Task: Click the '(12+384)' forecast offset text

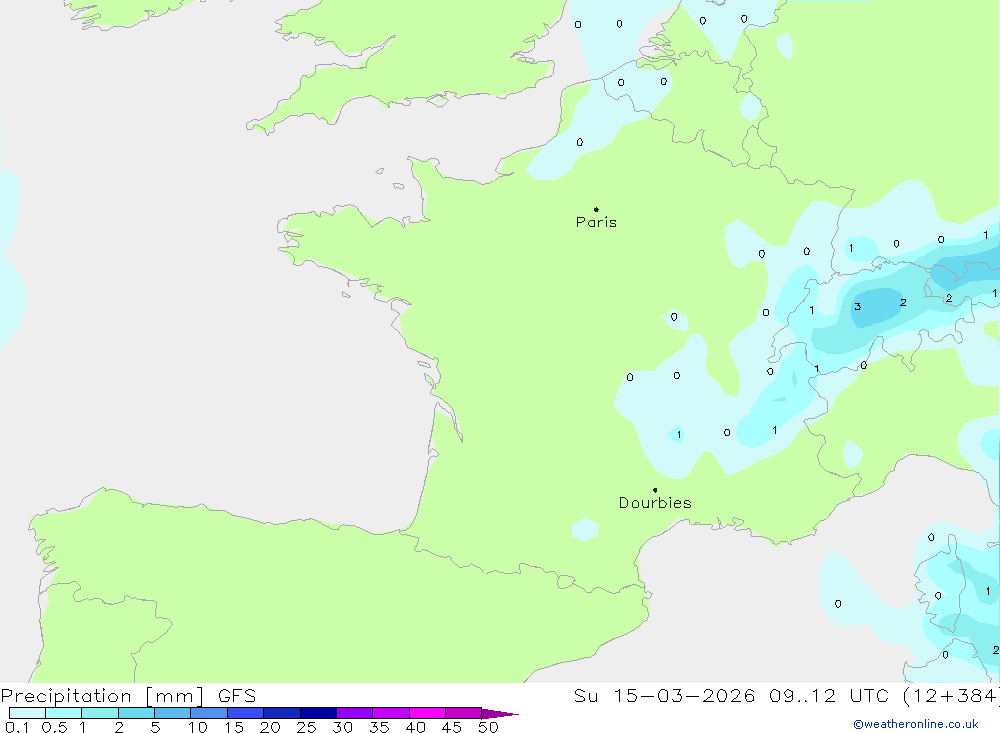Action: coord(951,696)
